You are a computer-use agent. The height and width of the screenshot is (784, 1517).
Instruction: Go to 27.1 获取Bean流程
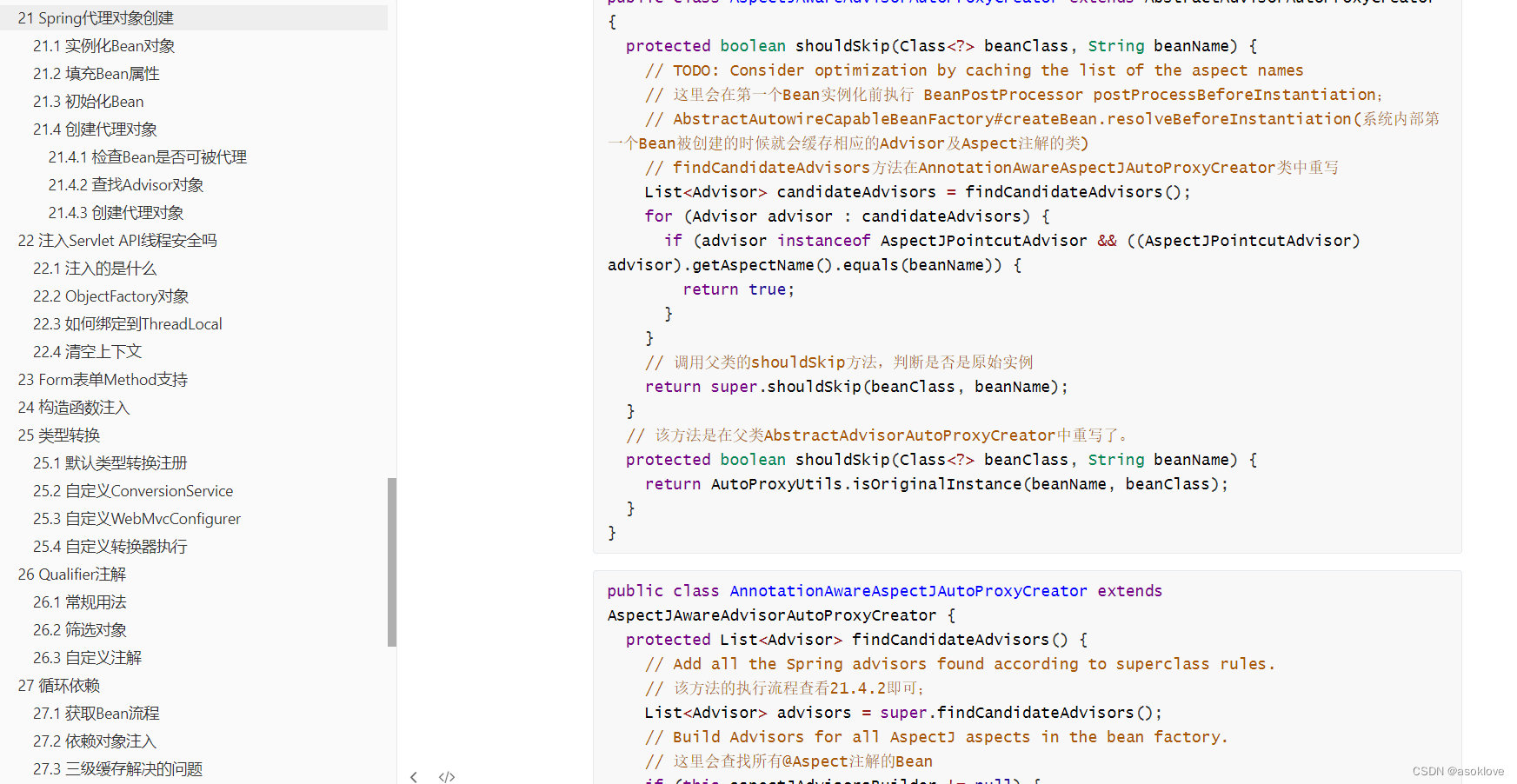(96, 714)
